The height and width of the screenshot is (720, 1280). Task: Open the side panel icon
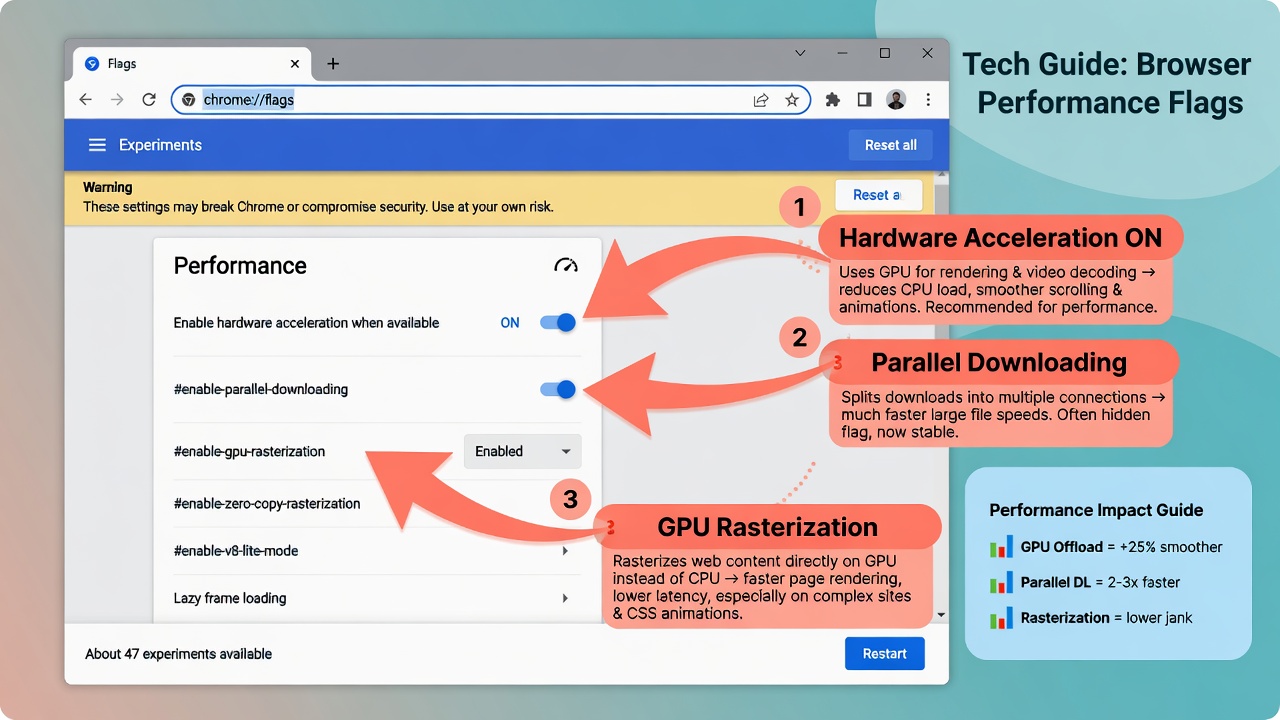pos(864,99)
